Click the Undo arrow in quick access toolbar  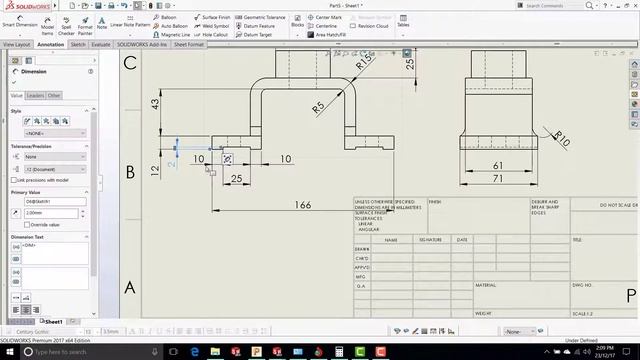coord(124,6)
